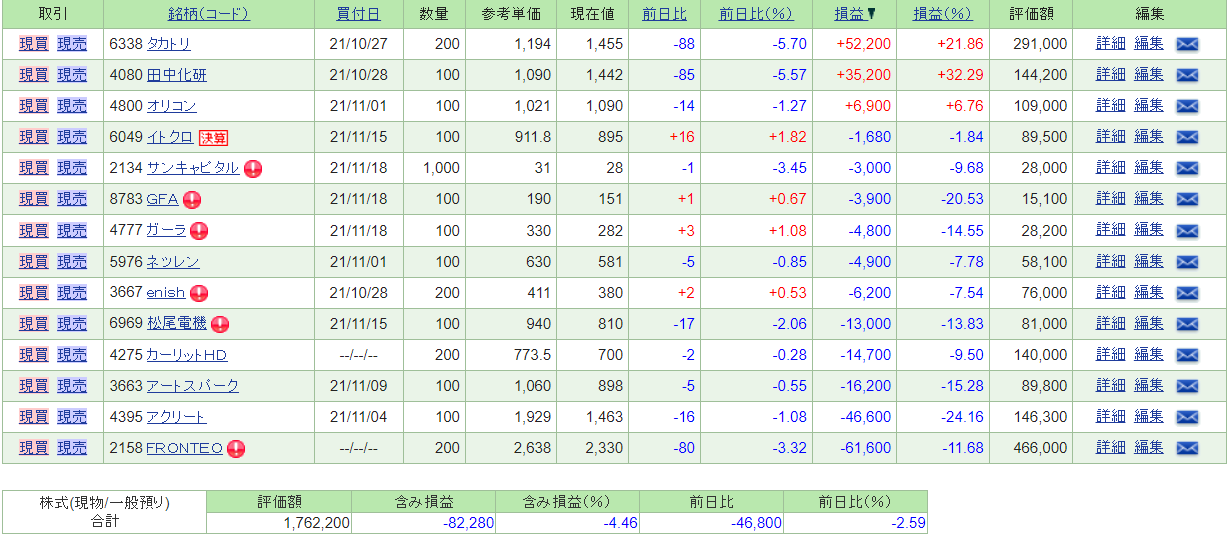Click the mail icon in the enish row
This screenshot has width=1228, height=541.
tap(1186, 293)
